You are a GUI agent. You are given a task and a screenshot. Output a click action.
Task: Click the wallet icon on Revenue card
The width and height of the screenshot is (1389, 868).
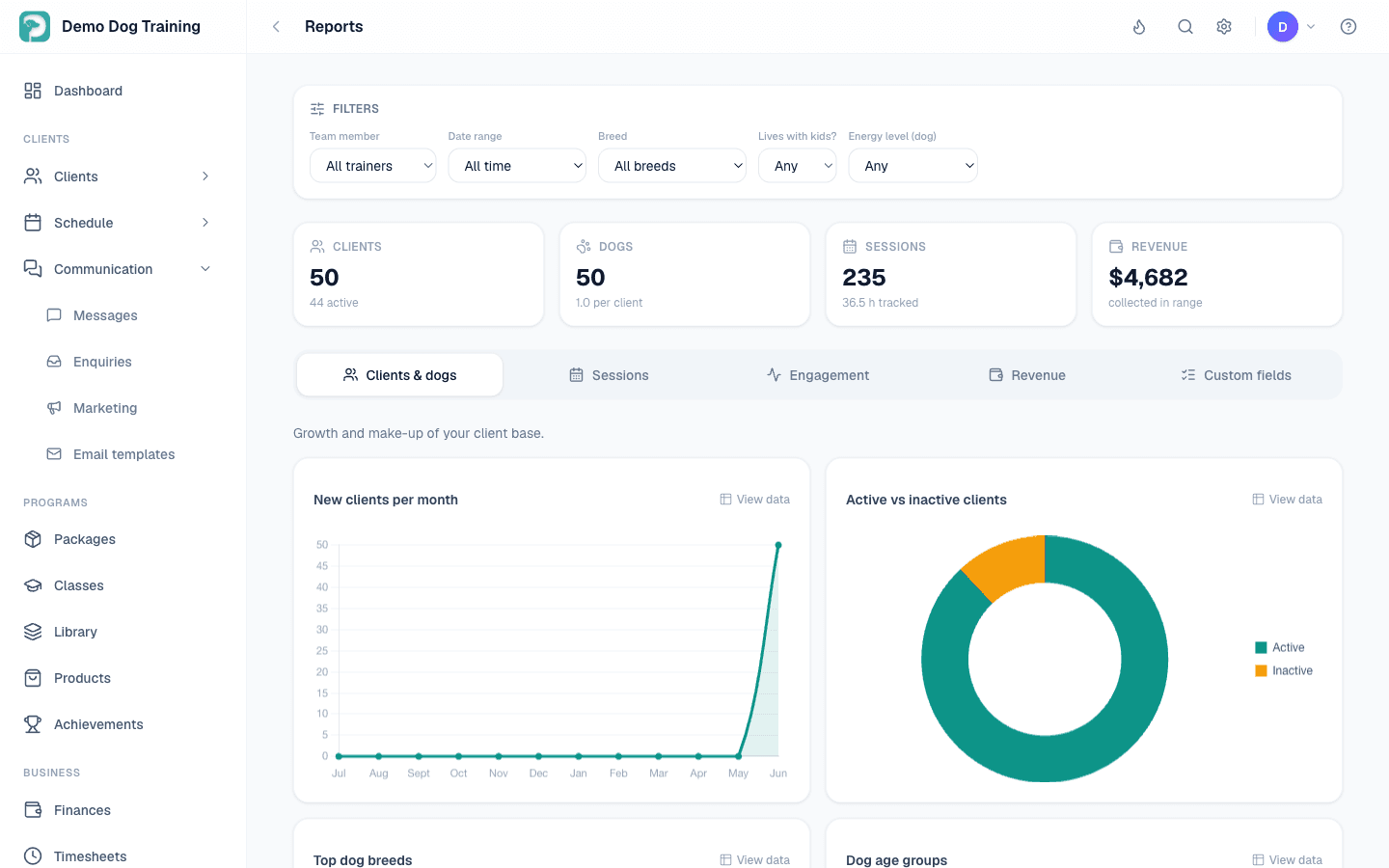[x=1116, y=247]
